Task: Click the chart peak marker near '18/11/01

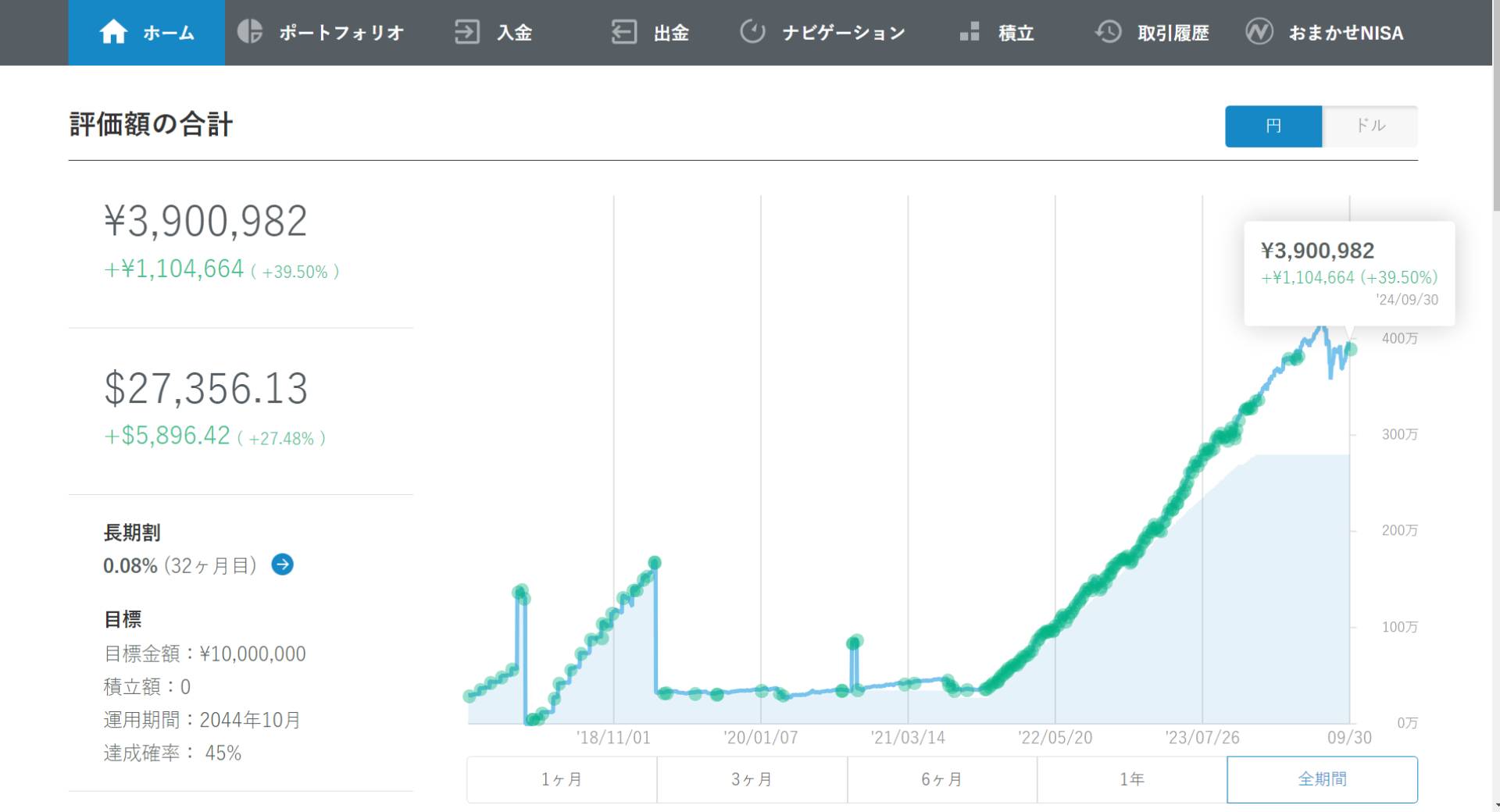Action: [x=655, y=562]
